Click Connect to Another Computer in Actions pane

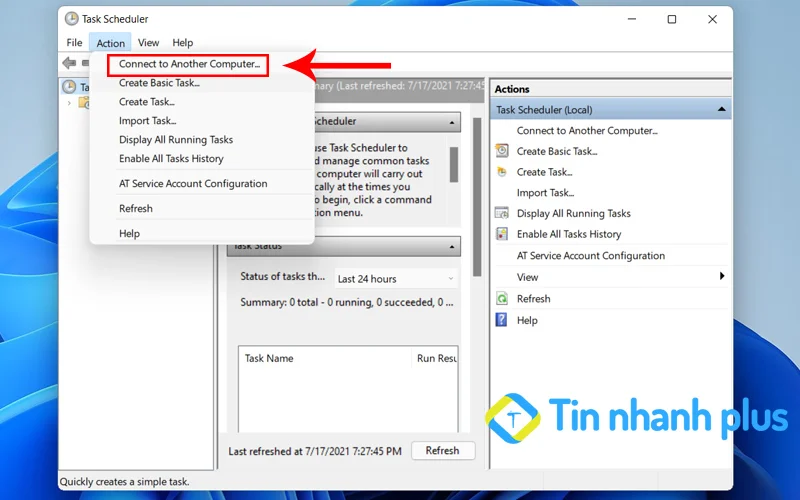click(x=587, y=131)
